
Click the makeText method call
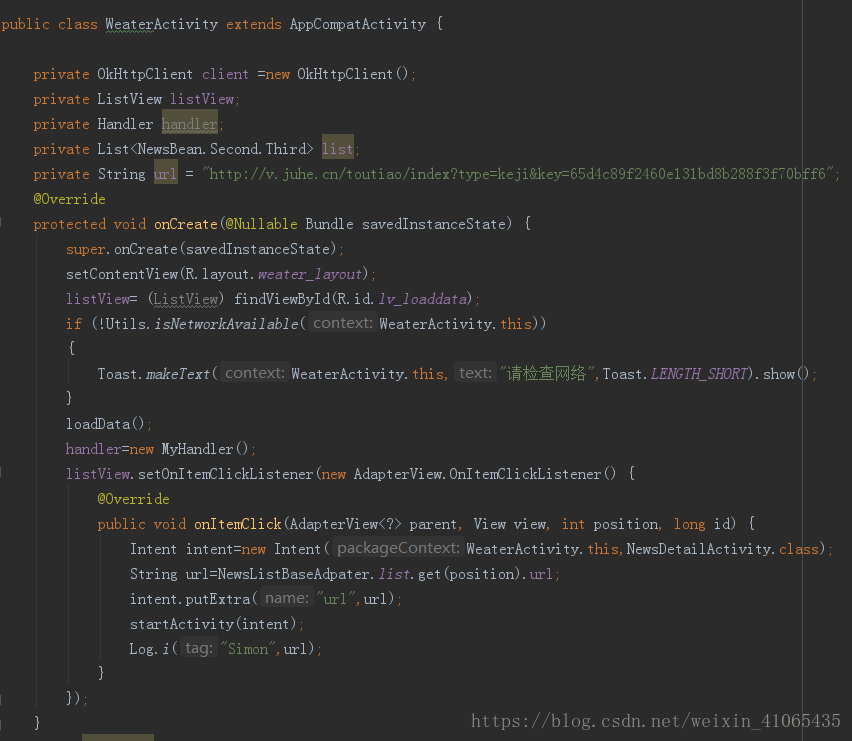178,374
